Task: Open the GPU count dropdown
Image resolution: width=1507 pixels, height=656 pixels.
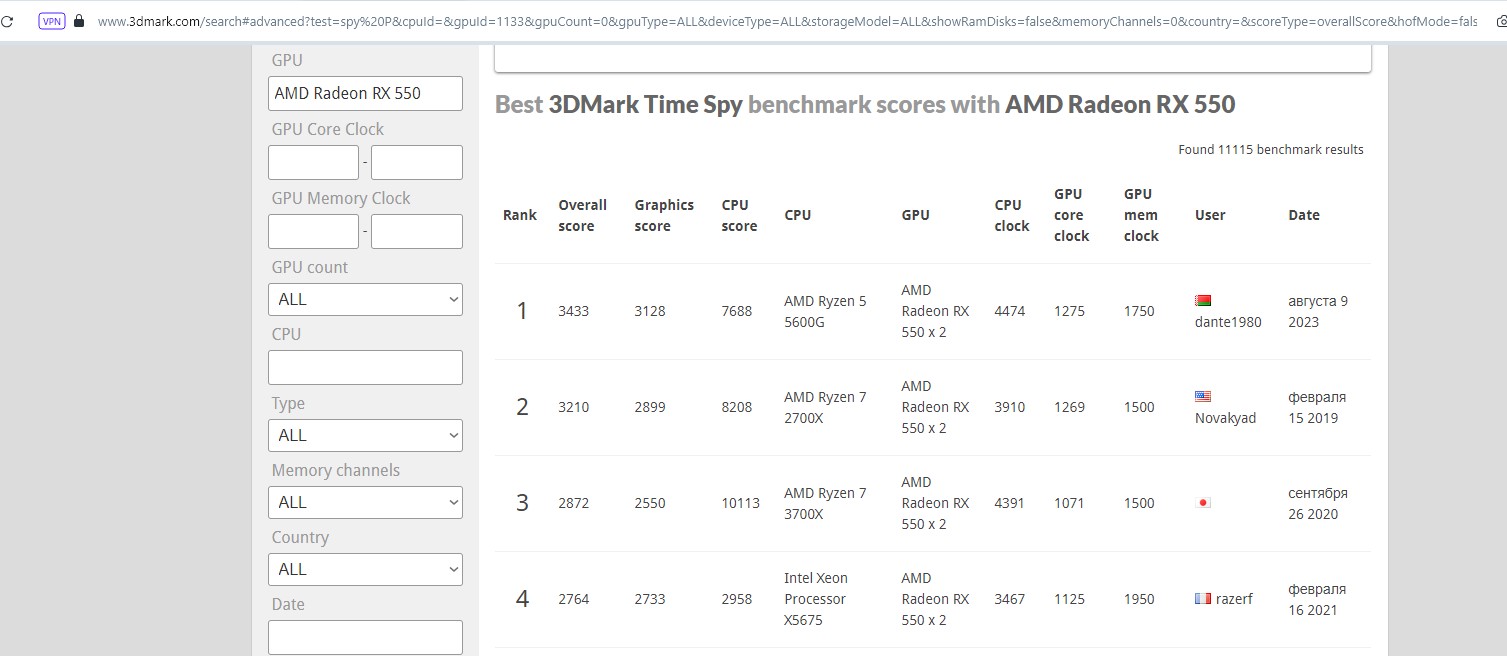Action: [365, 299]
